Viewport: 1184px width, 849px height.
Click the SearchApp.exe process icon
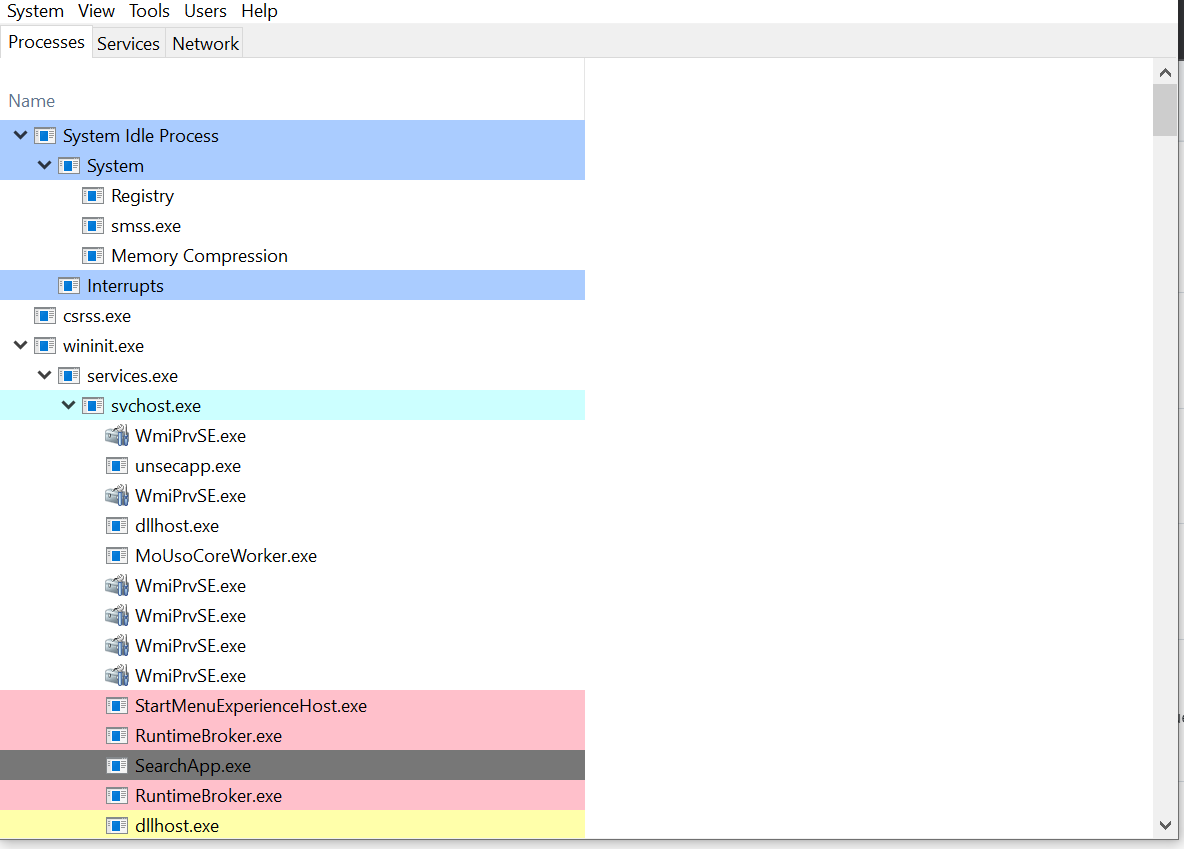coord(116,765)
